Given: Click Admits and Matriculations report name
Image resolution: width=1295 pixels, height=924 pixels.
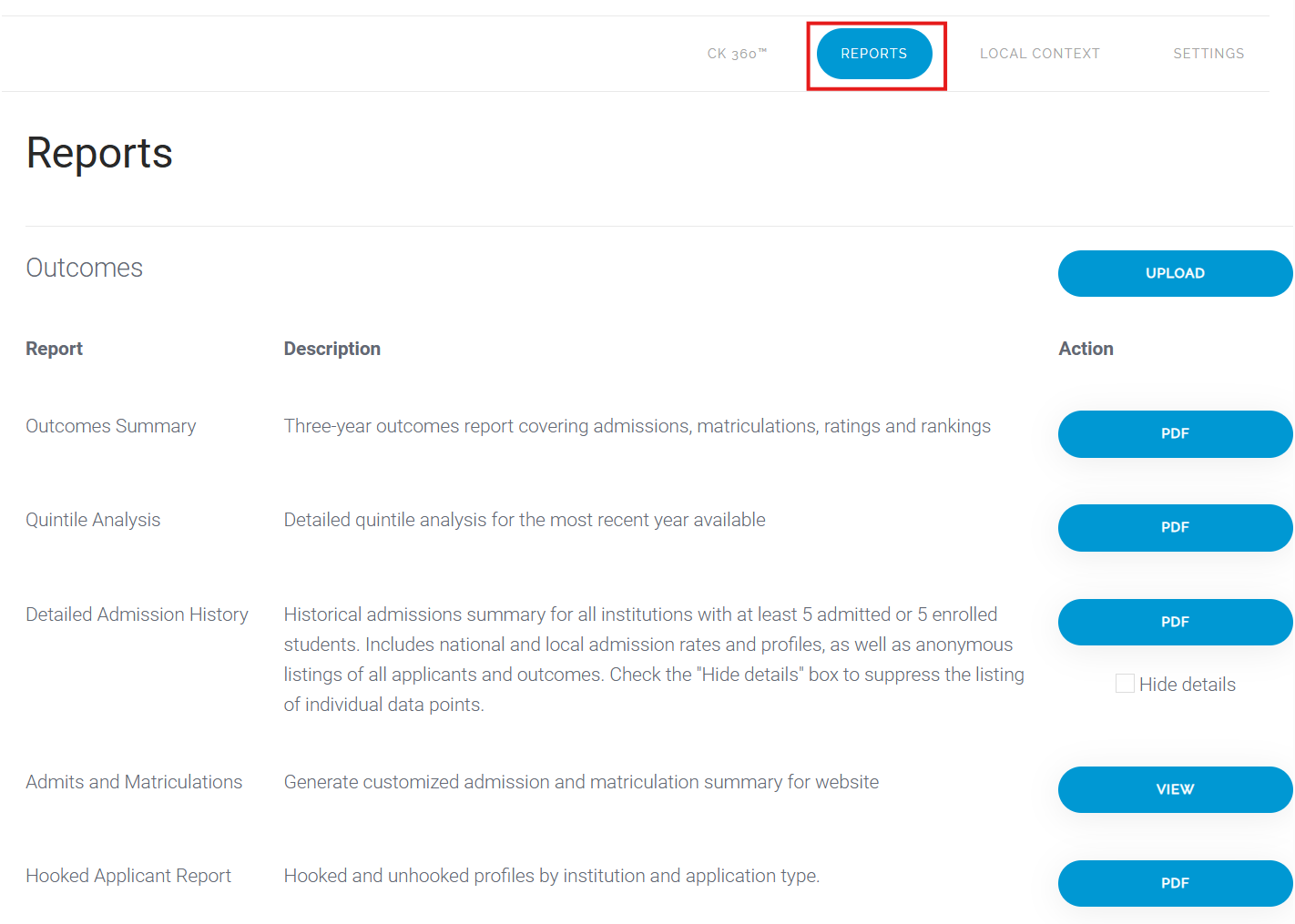Looking at the screenshot, I should click(134, 782).
